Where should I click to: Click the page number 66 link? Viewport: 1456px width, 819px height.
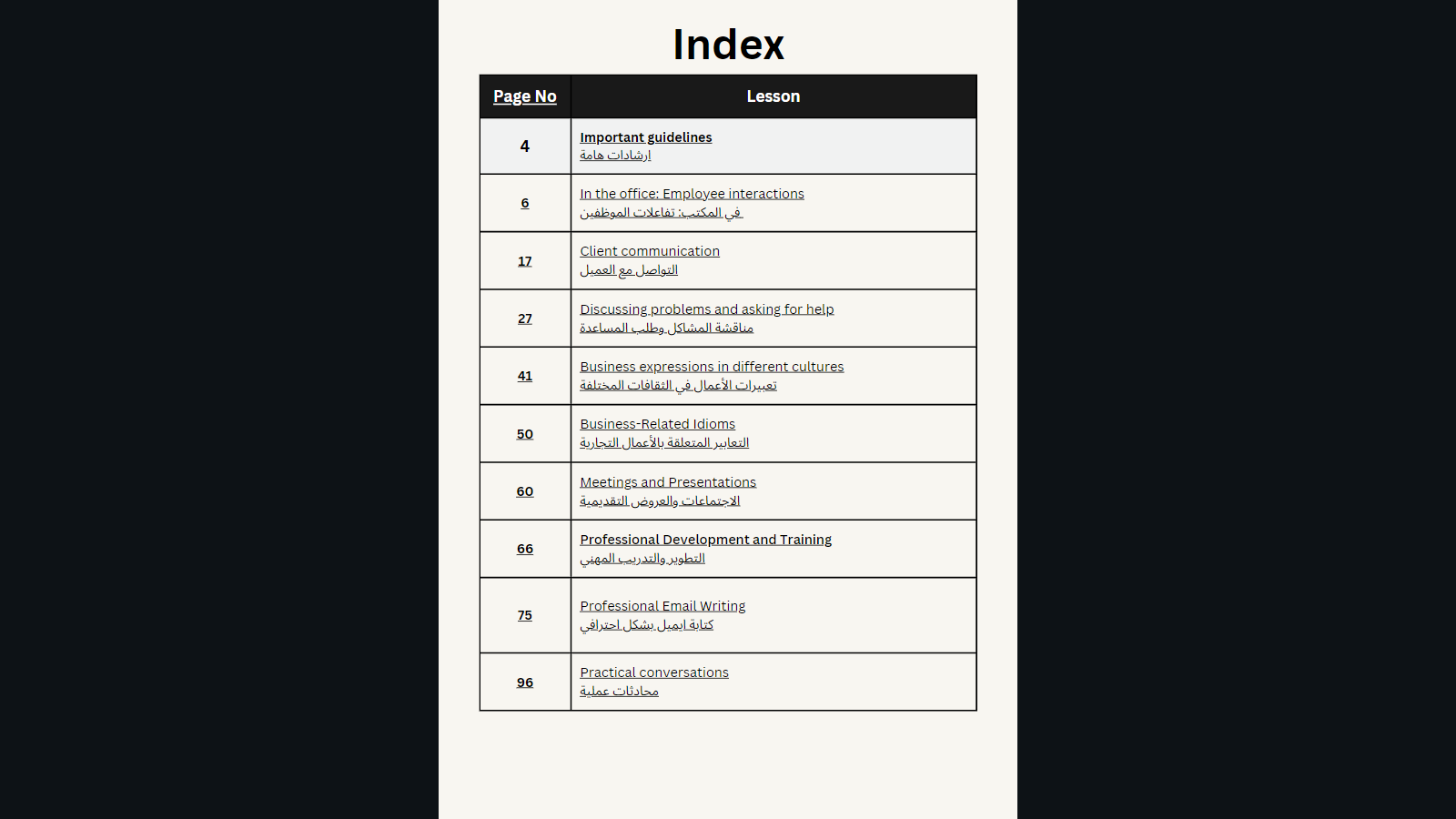pyautogui.click(x=525, y=549)
